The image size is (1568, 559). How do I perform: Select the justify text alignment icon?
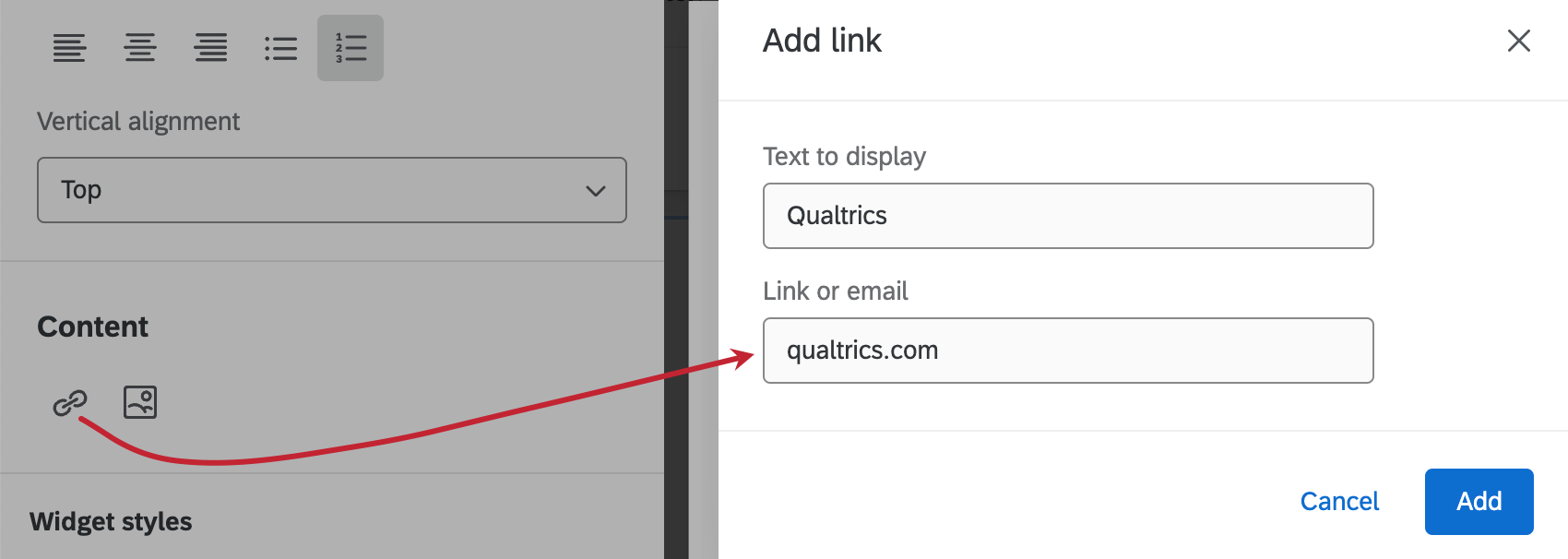pyautogui.click(x=69, y=48)
